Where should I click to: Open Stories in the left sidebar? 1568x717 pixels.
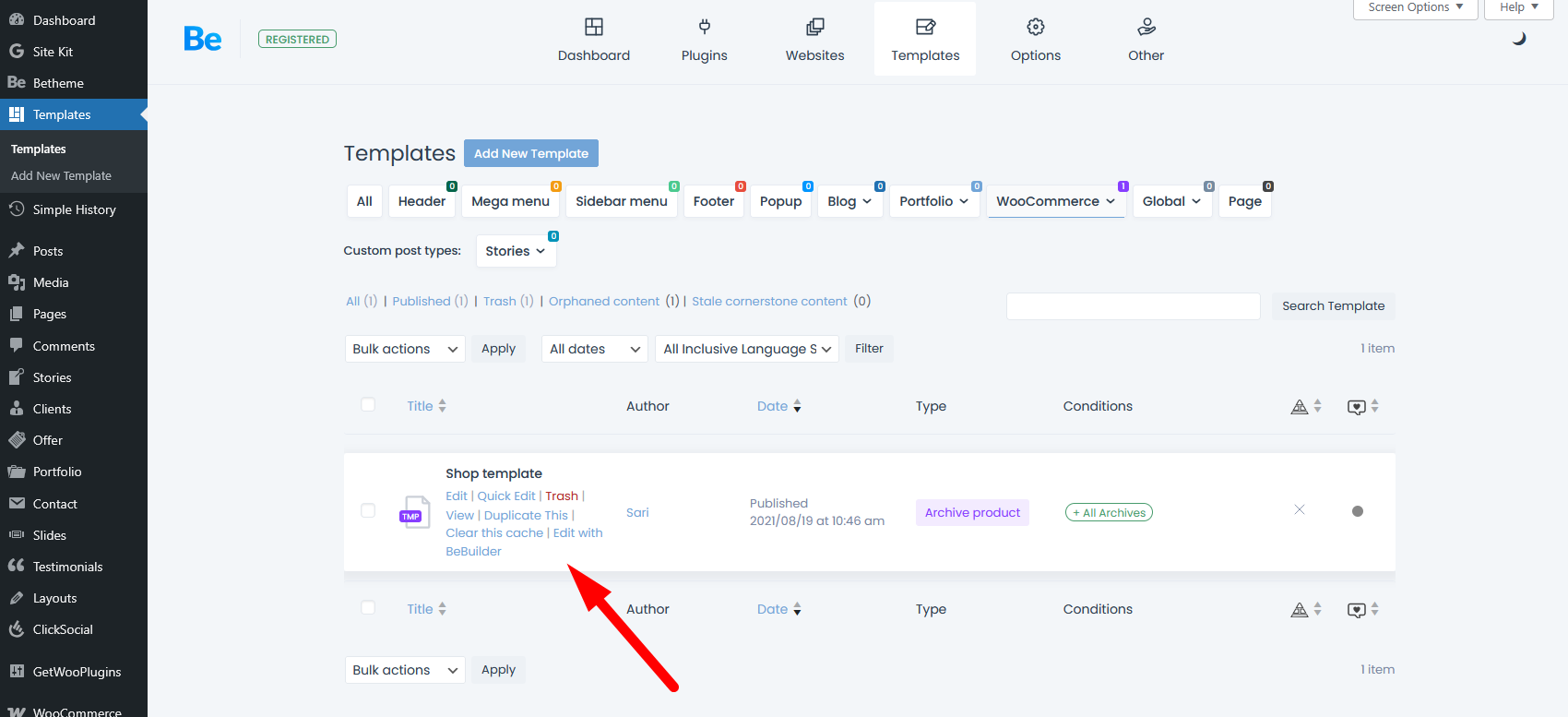click(52, 377)
